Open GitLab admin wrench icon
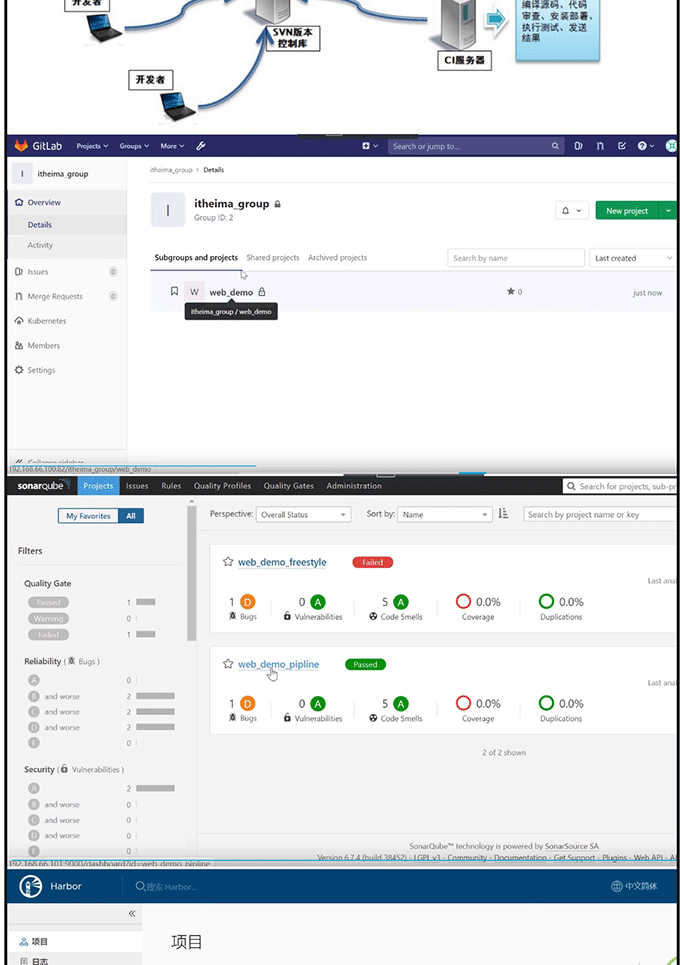The width and height of the screenshot is (680, 965). point(201,146)
